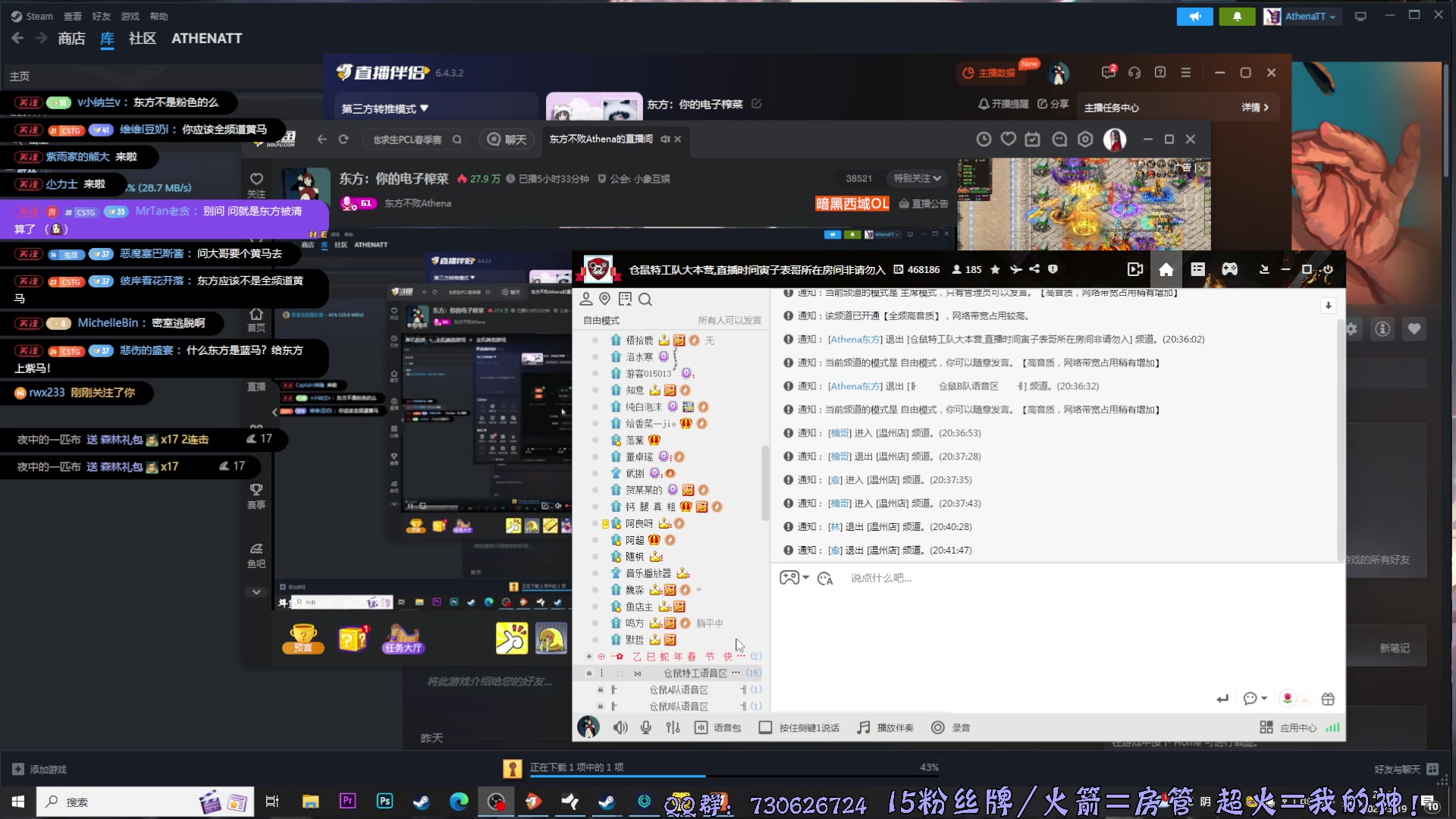Open the game face dropdown beside chat input
This screenshot has width=1456, height=819.
[794, 578]
